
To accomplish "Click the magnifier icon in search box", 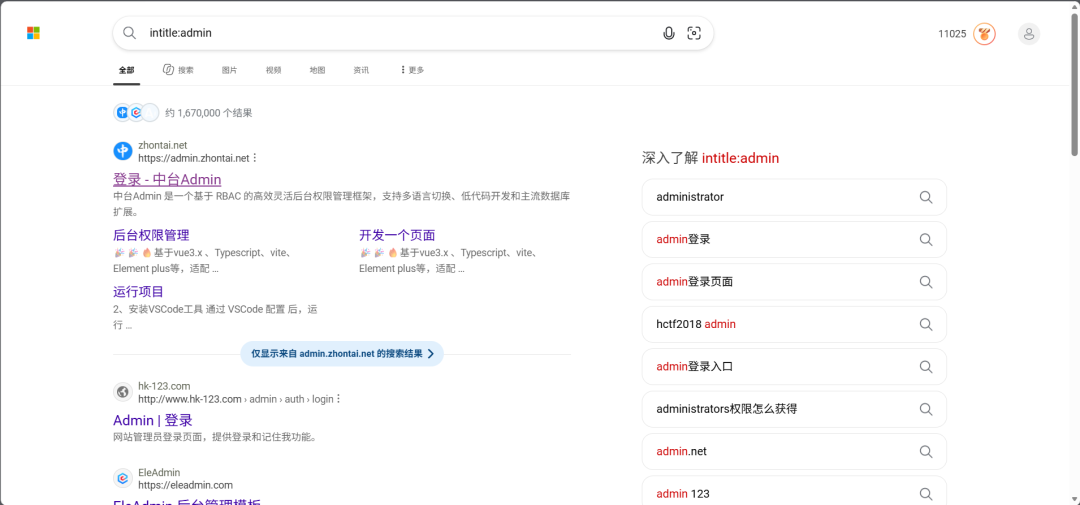I will tap(129, 33).
